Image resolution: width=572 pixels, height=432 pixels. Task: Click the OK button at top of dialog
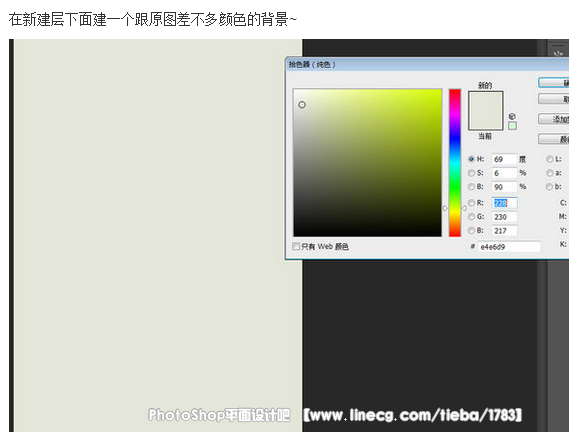[x=553, y=83]
